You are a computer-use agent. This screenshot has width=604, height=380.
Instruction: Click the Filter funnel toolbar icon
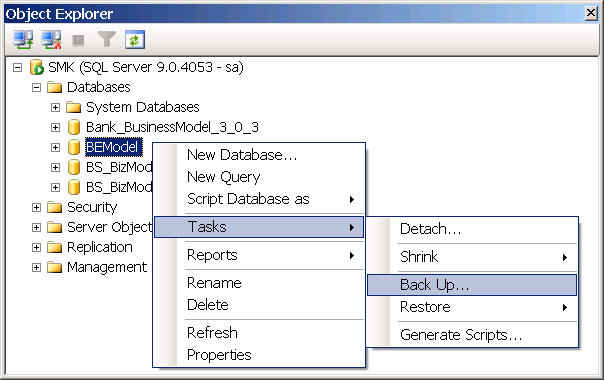coord(107,40)
